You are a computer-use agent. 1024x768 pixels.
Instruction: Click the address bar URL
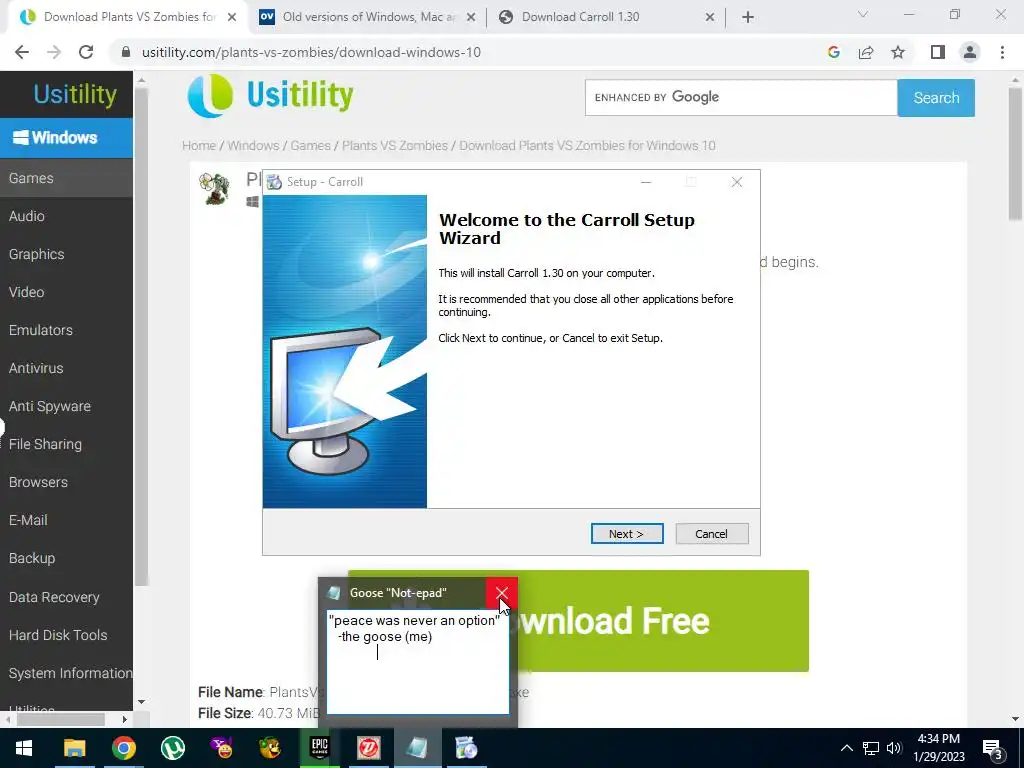pyautogui.click(x=311, y=52)
